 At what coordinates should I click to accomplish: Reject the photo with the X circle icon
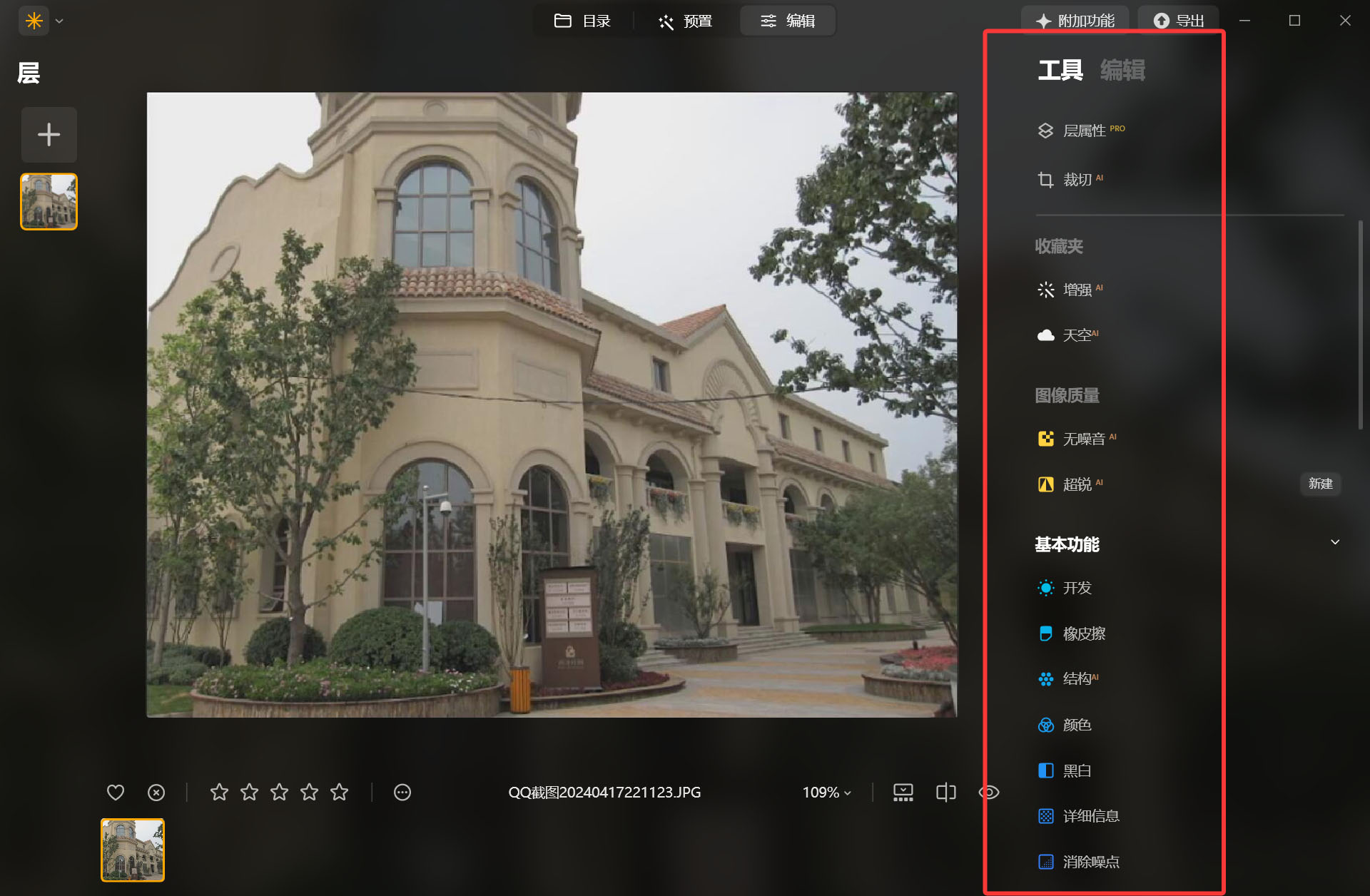[x=156, y=792]
